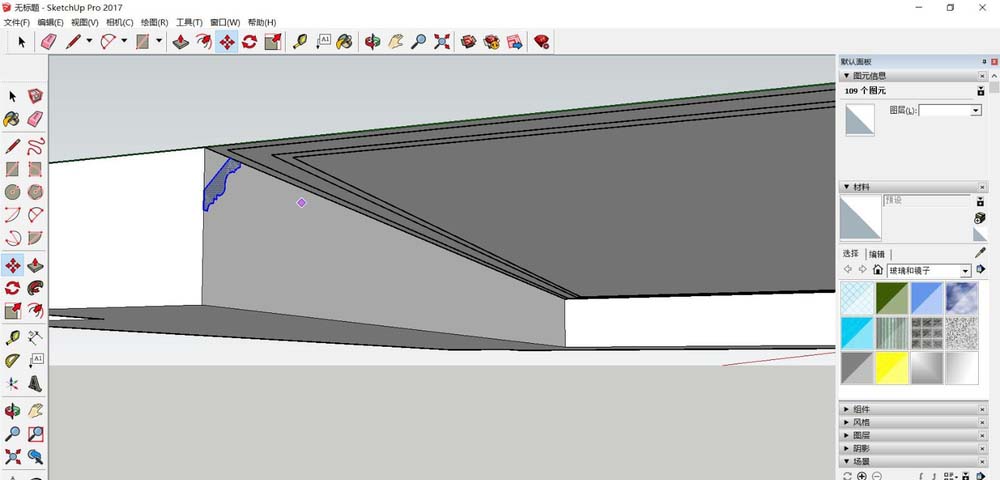Click the materials home icon
The image size is (1000, 480).
click(x=878, y=270)
